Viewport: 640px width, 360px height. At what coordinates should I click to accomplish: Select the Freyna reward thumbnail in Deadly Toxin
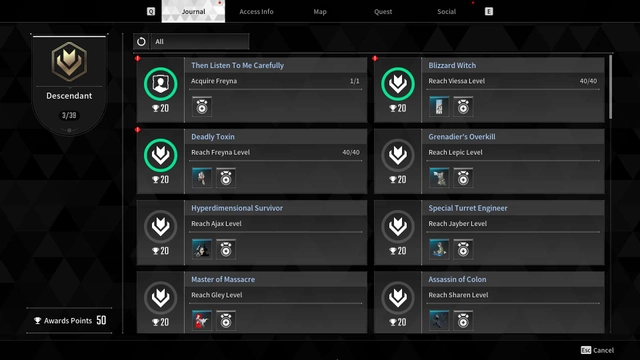pyautogui.click(x=202, y=178)
